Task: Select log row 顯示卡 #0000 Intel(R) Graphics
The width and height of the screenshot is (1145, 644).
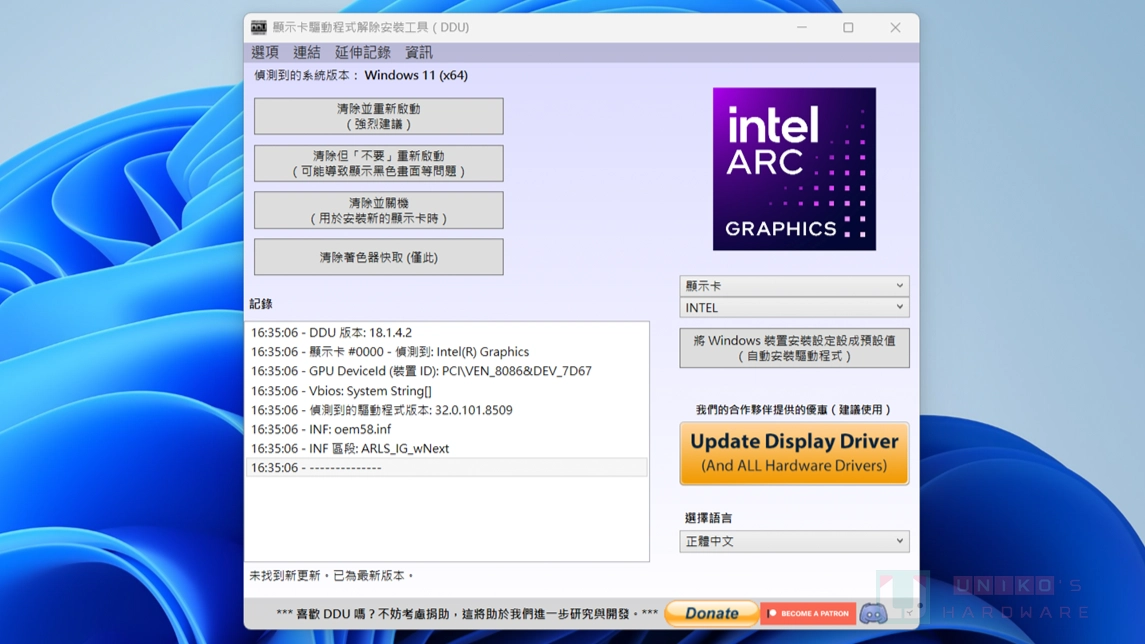Action: pos(447,352)
